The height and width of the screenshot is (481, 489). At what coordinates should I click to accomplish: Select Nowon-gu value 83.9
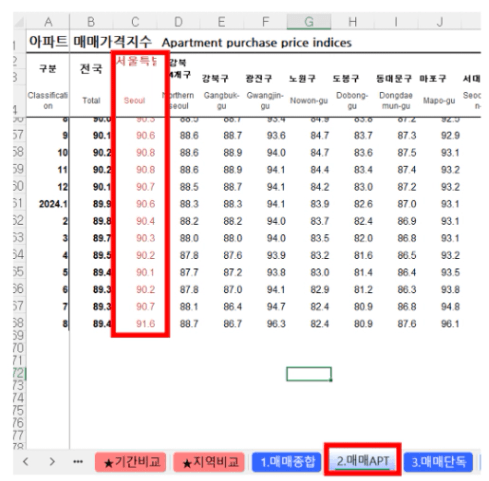pyautogui.click(x=320, y=204)
